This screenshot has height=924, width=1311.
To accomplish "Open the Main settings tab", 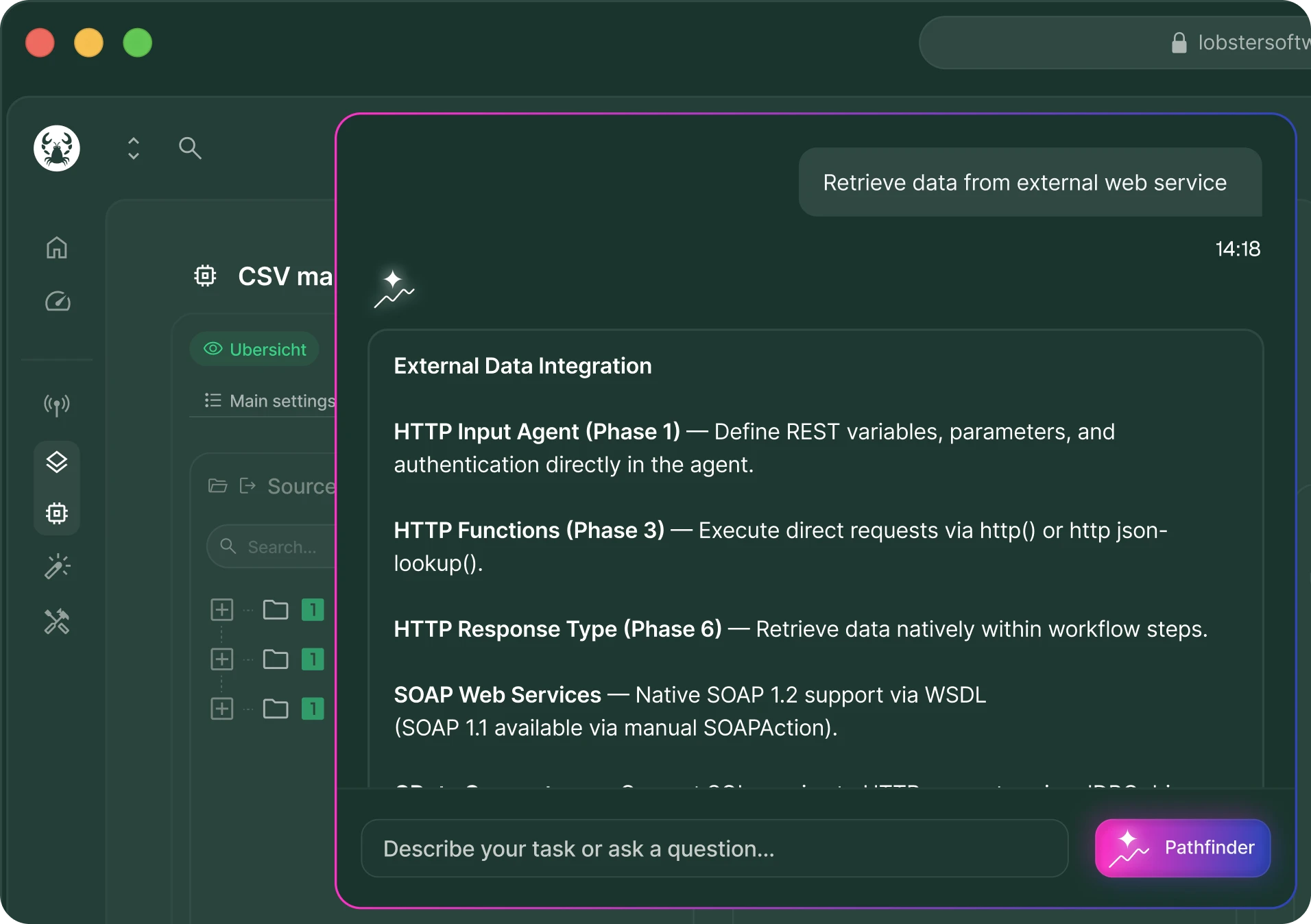I will tap(270, 400).
